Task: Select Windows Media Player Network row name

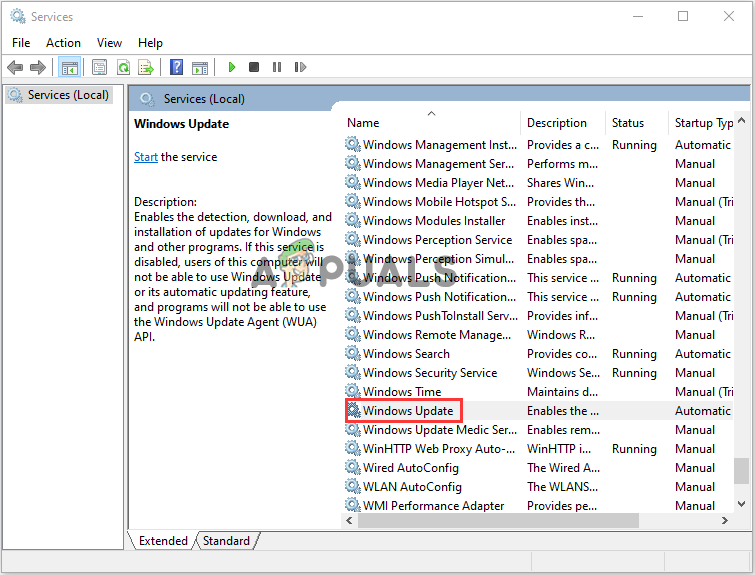Action: coord(438,183)
